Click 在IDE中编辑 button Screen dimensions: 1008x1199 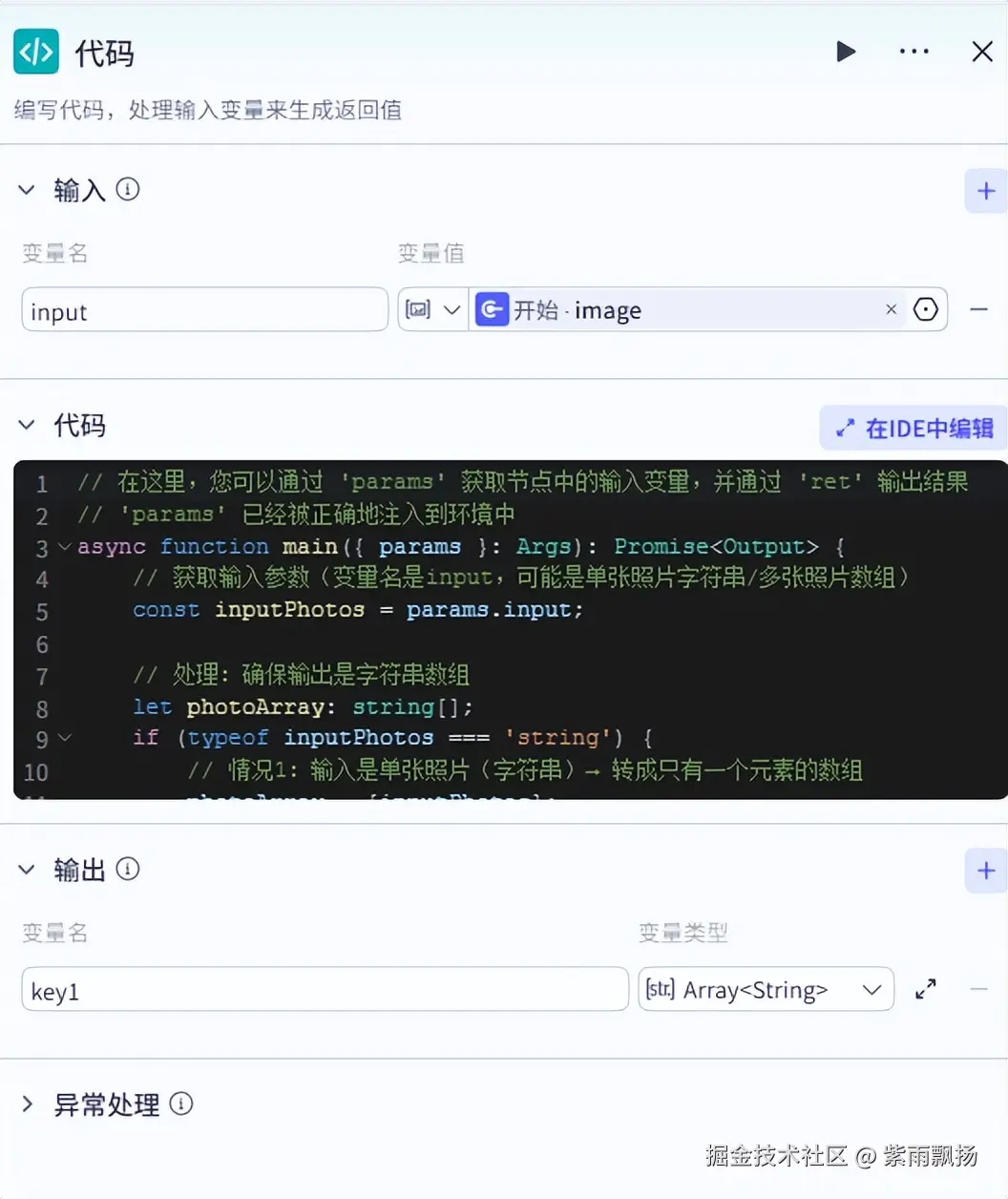pyautogui.click(x=913, y=428)
